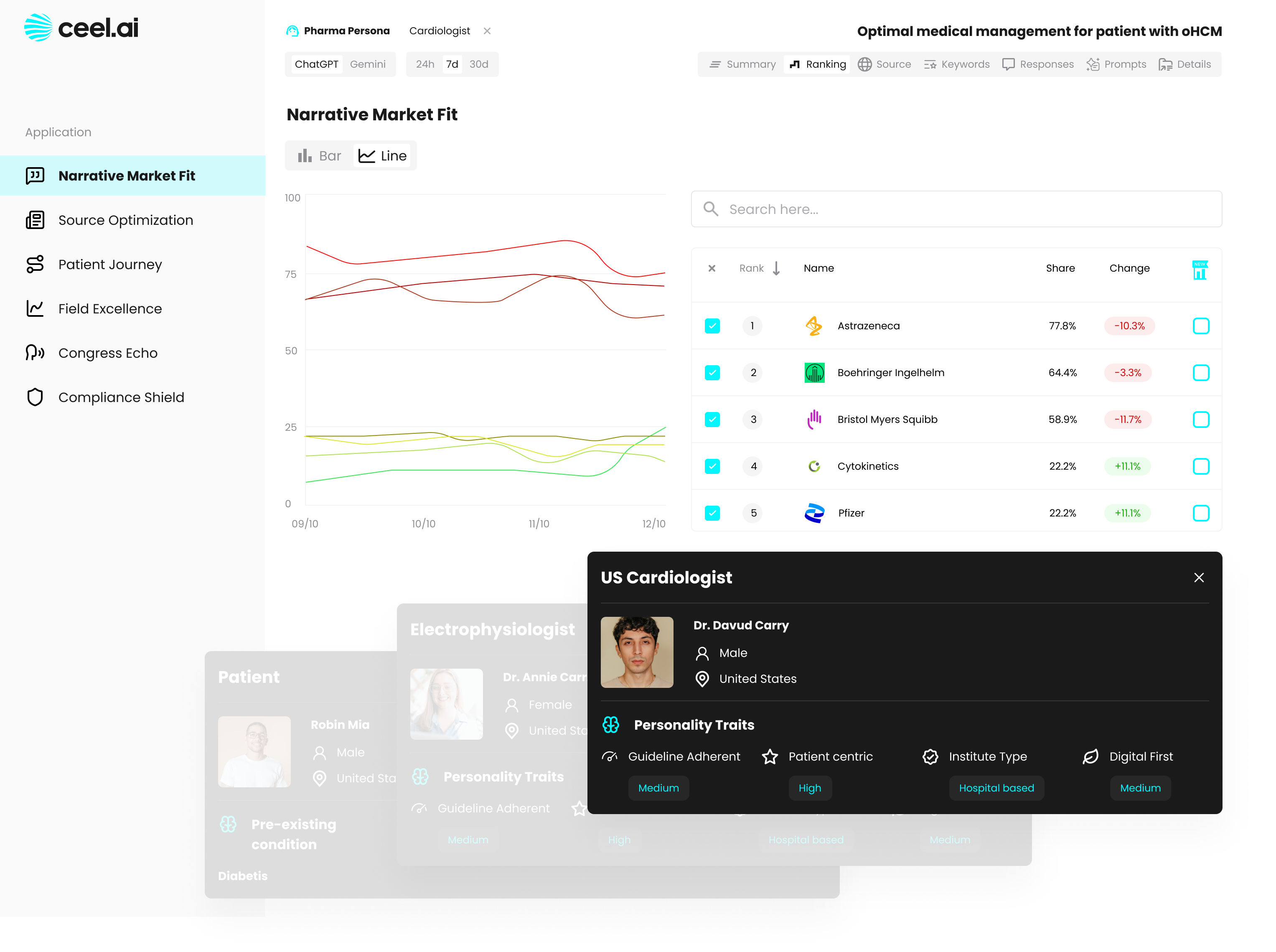Click the Boehringer Ingelheim logo icon

814,372
